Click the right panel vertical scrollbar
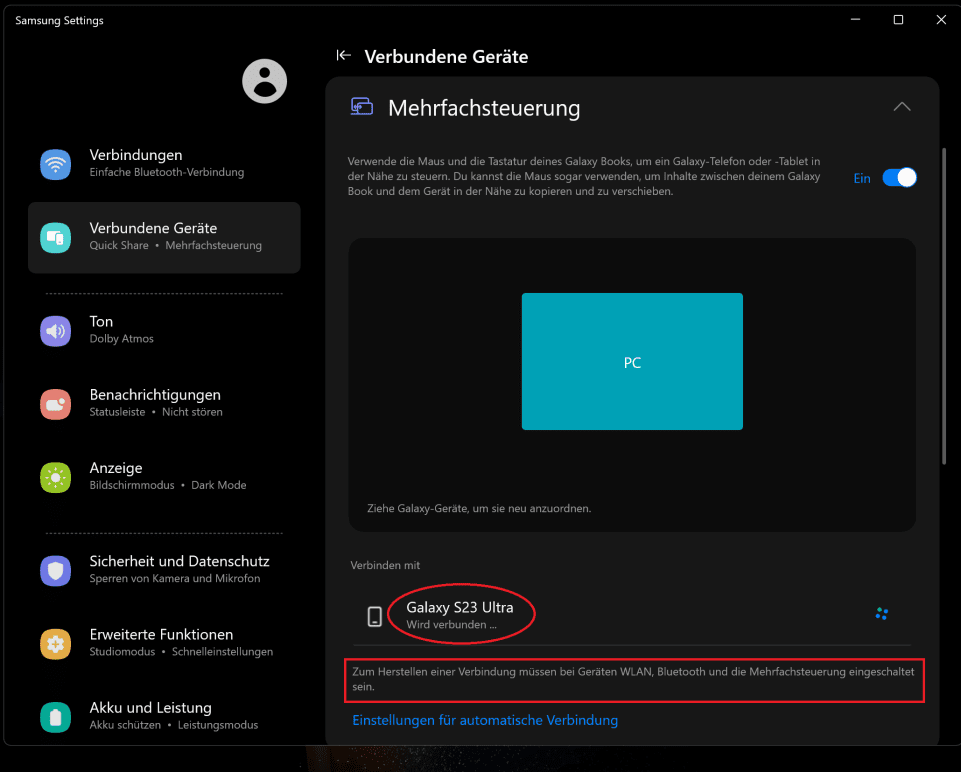Viewport: 961px width, 772px height. tap(944, 306)
